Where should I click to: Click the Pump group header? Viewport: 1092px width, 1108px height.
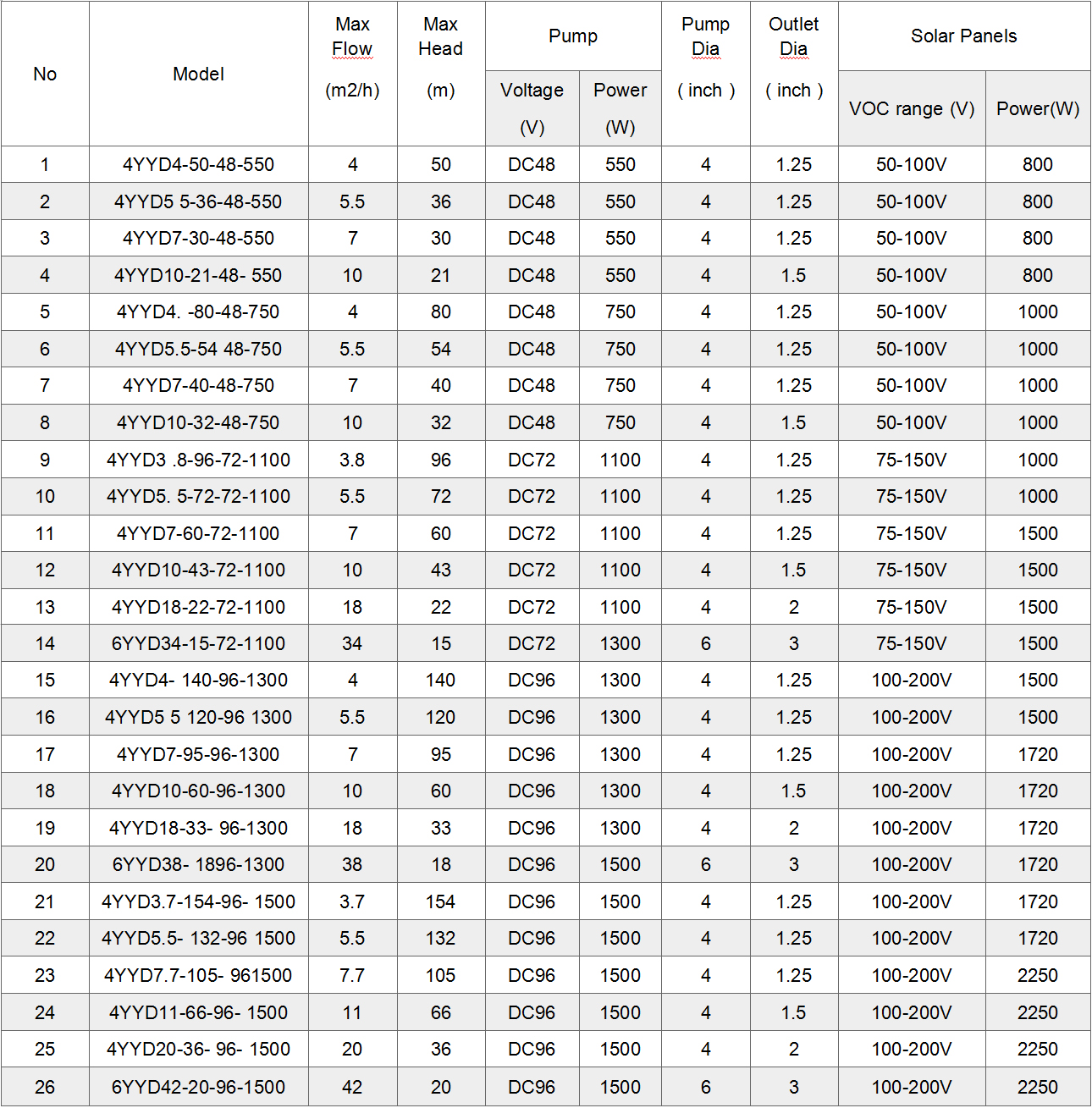tap(573, 36)
